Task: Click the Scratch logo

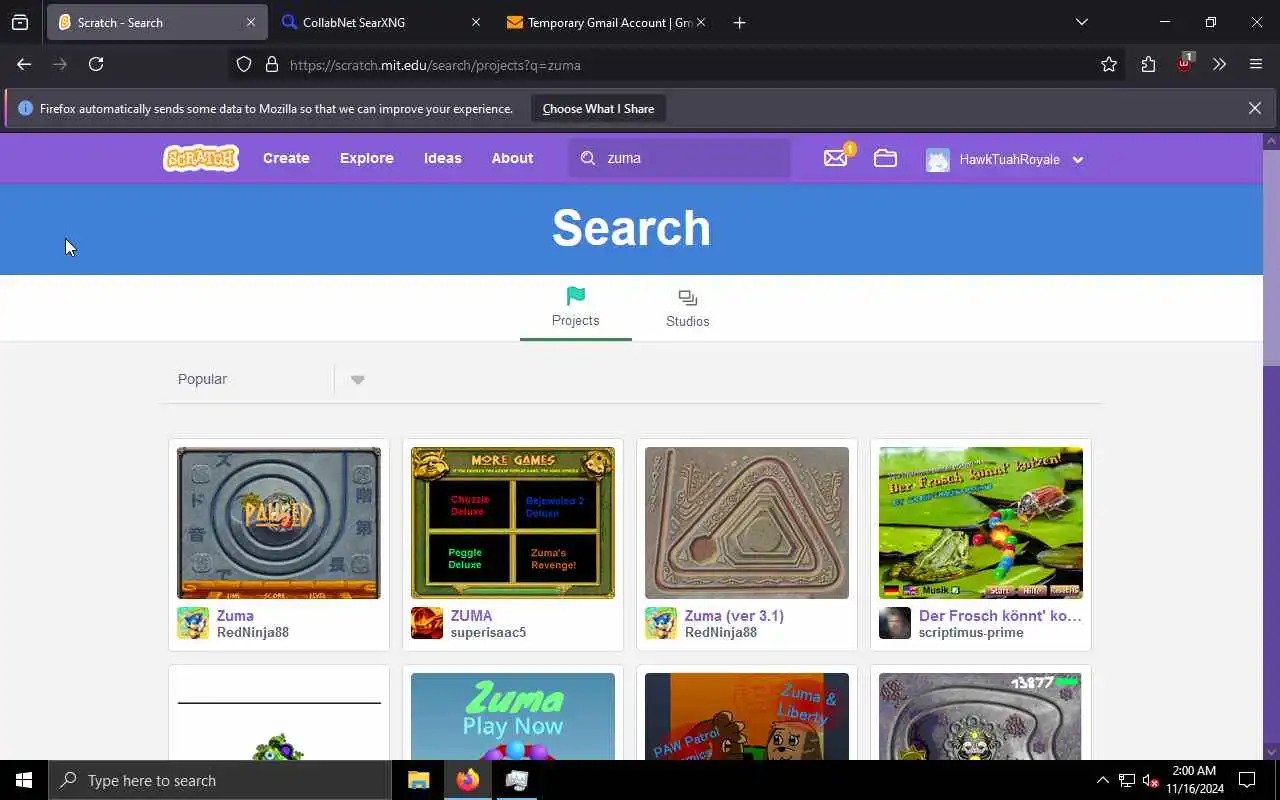Action: (201, 158)
